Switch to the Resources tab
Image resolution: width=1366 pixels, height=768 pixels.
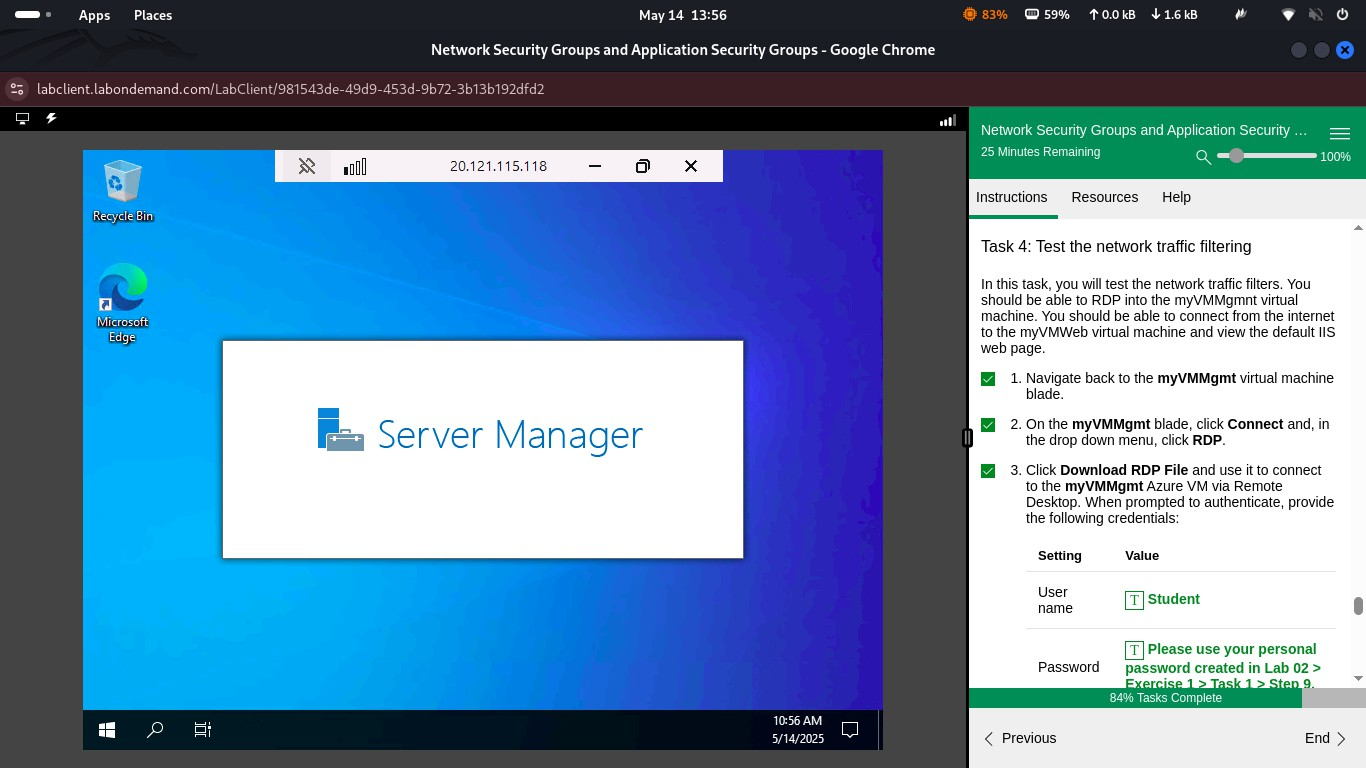coord(1104,197)
